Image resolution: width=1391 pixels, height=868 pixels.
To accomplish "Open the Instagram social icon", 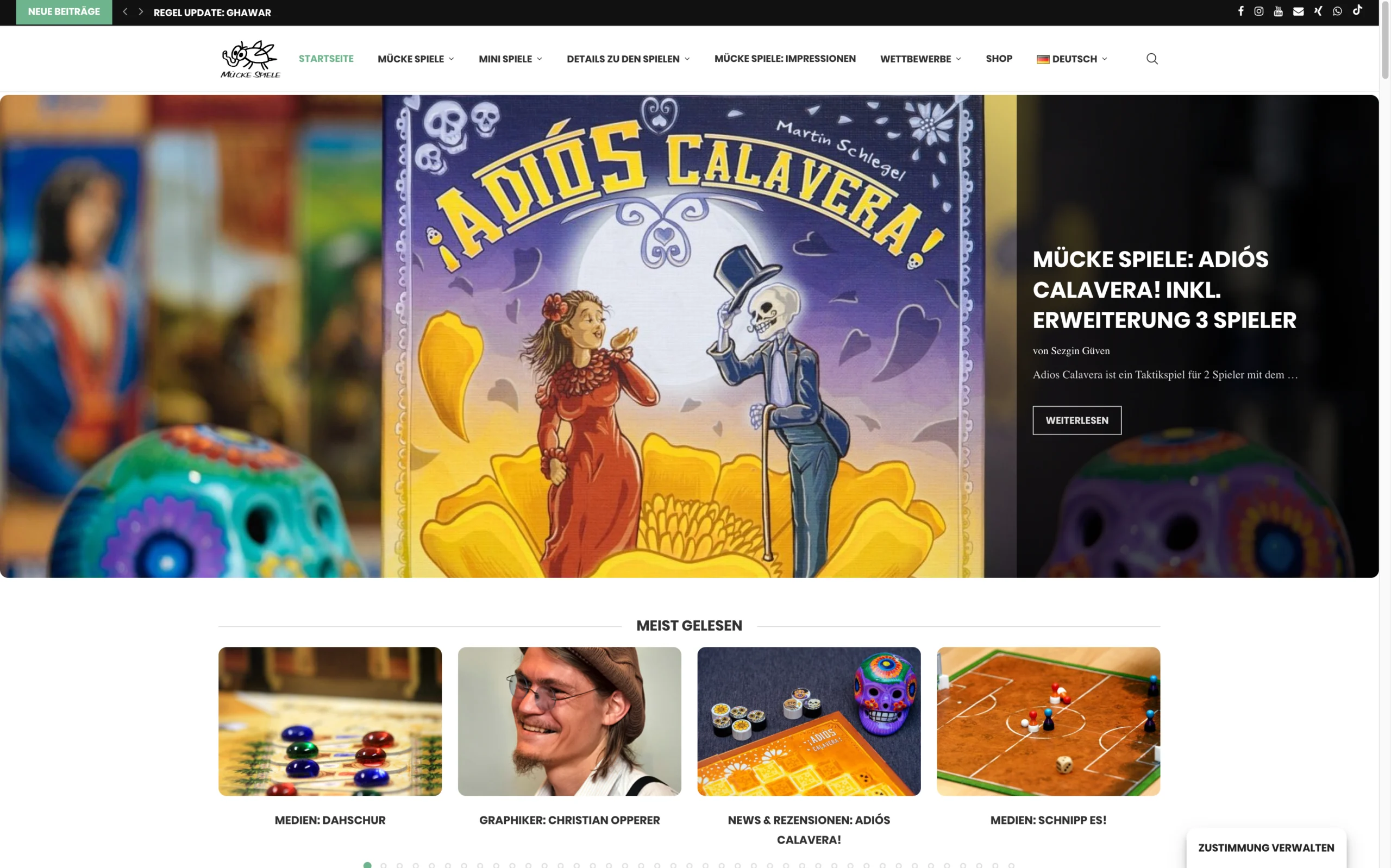I will (1258, 11).
